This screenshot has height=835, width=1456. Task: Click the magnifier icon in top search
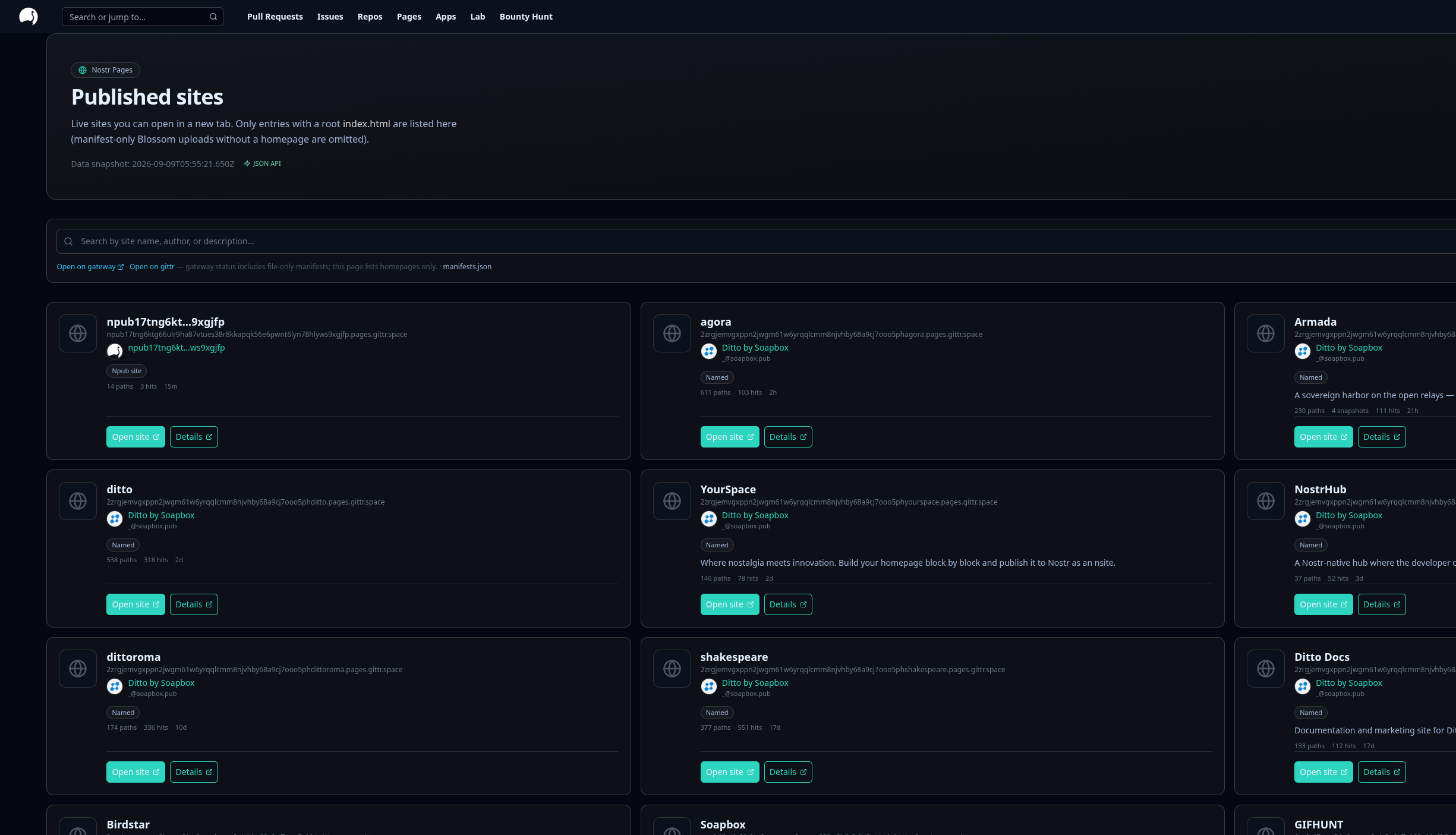[213, 17]
